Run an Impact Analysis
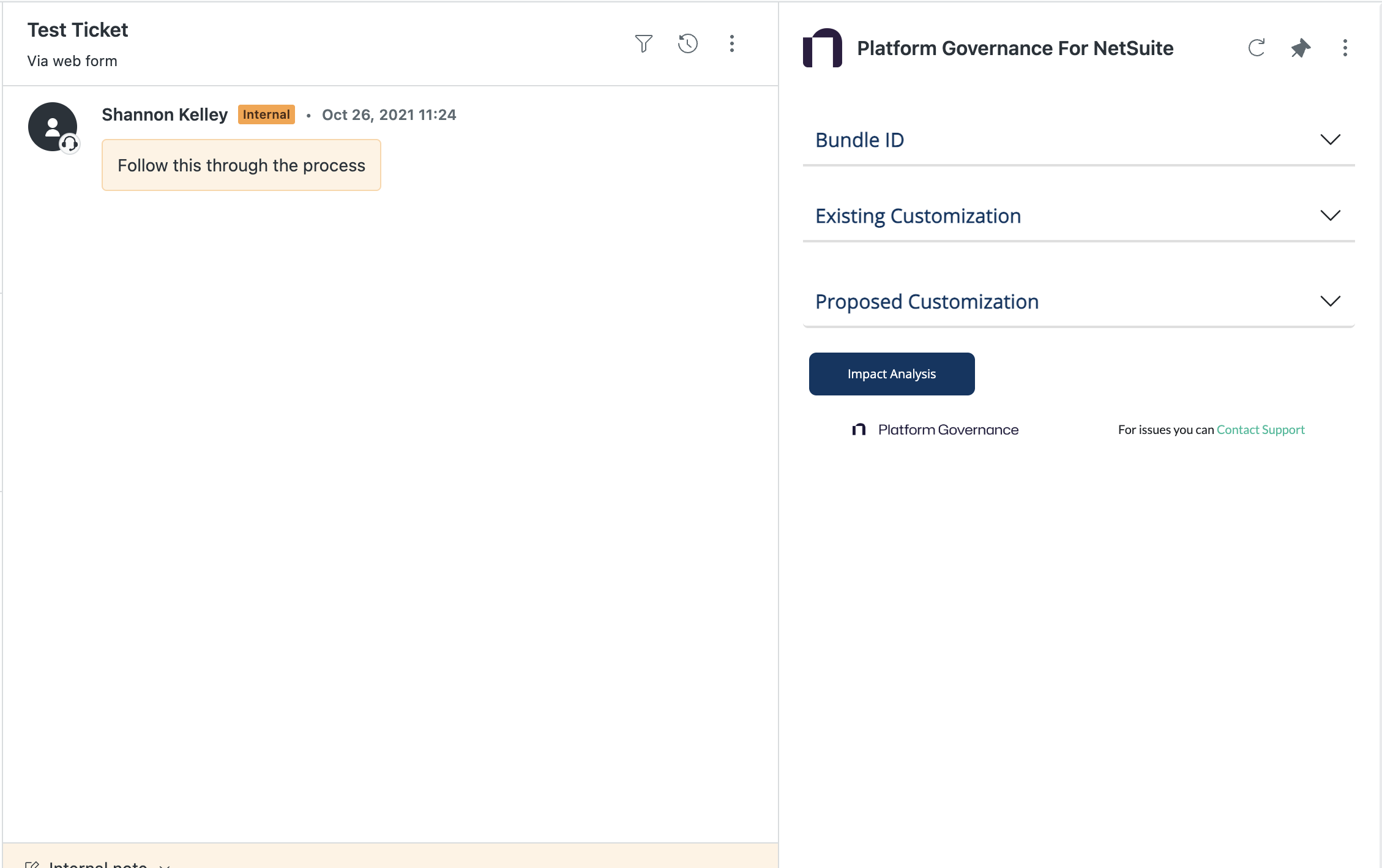Viewport: 1382px width, 868px height. click(x=891, y=373)
